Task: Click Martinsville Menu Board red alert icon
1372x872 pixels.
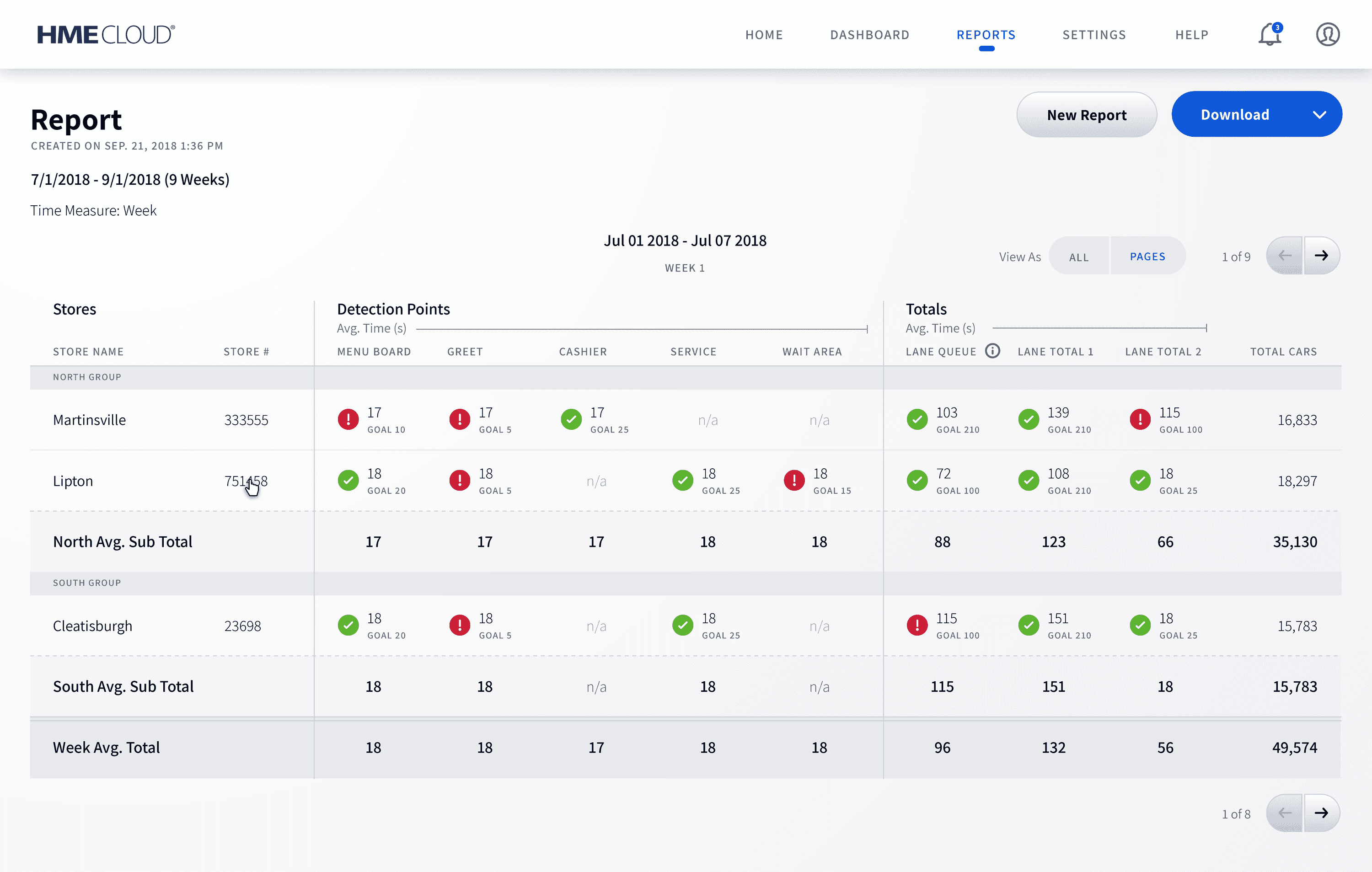Action: tap(348, 420)
